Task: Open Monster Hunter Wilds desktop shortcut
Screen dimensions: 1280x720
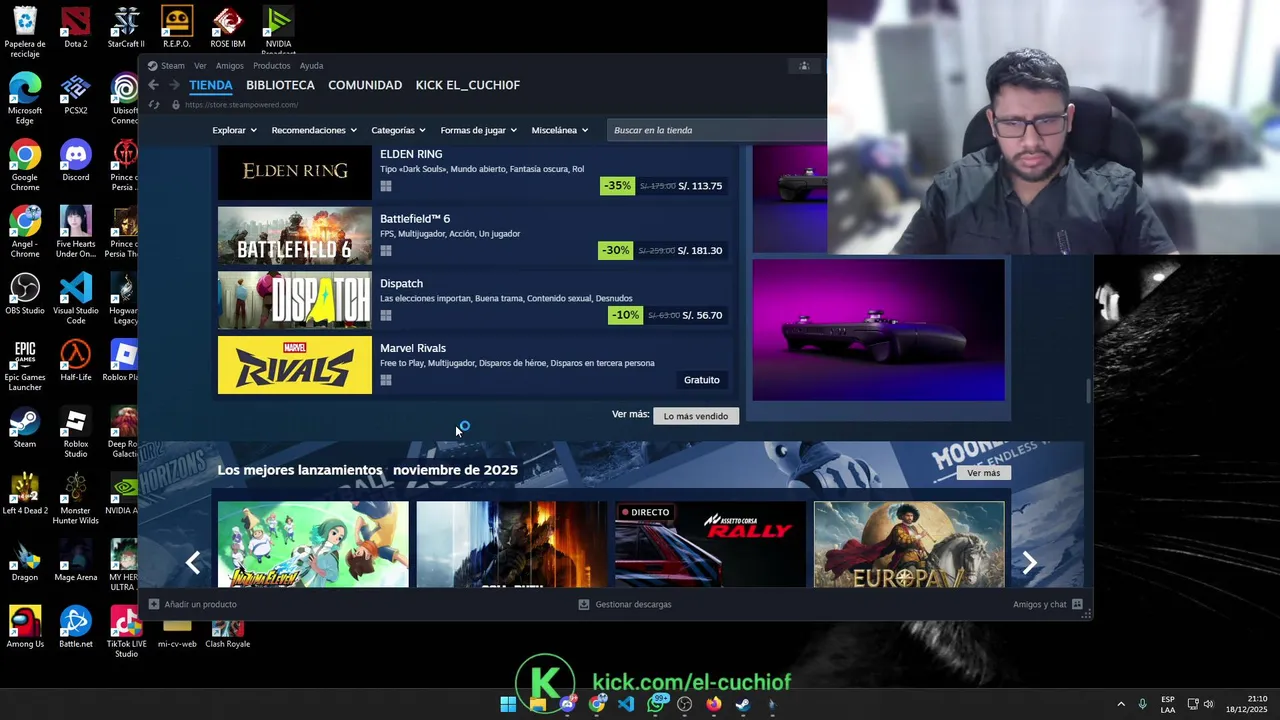Action: point(75,499)
